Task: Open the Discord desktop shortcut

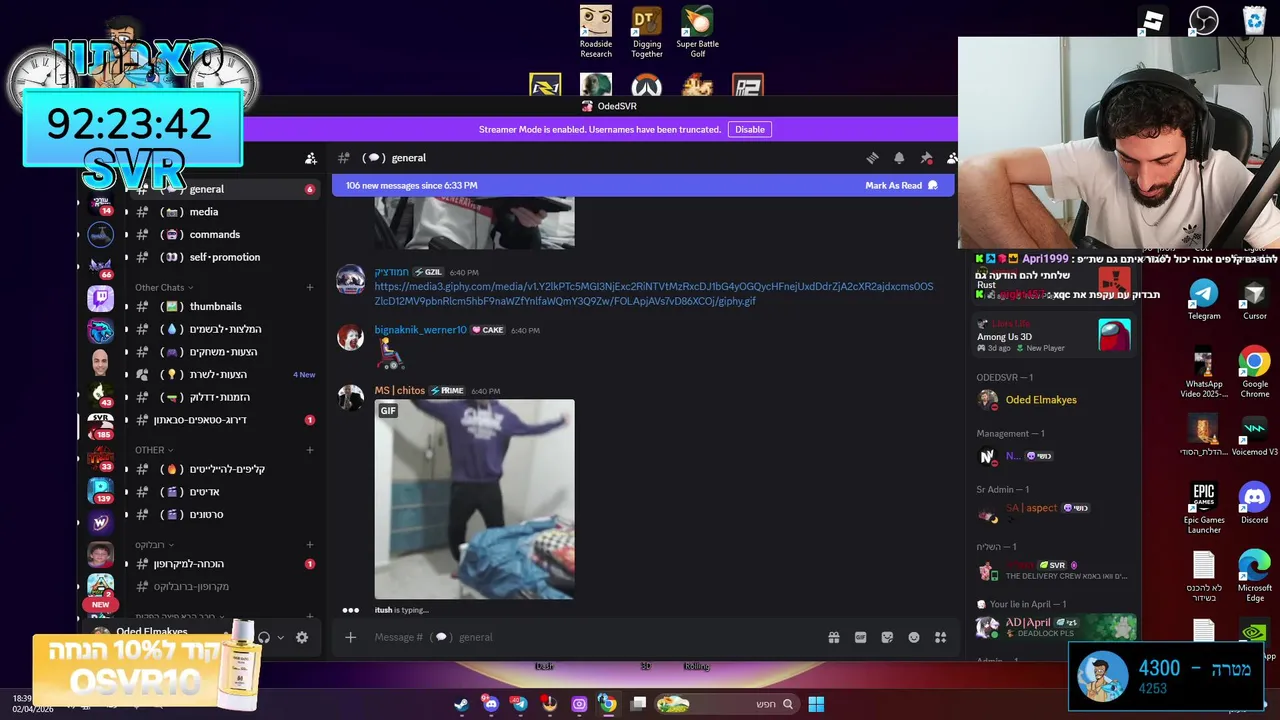Action: pos(1255,503)
